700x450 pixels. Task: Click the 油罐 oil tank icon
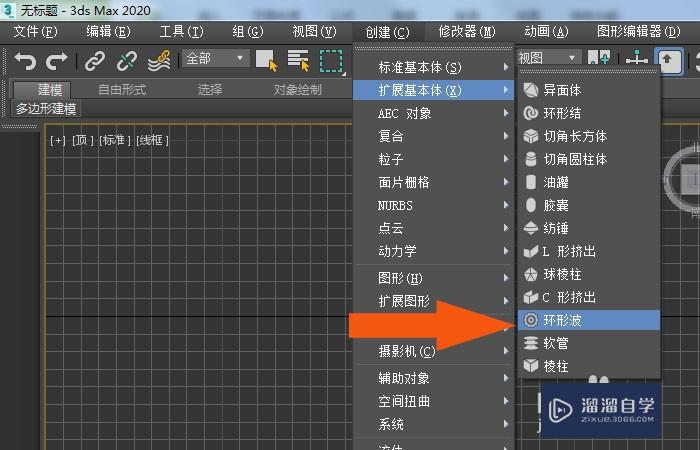pos(531,182)
